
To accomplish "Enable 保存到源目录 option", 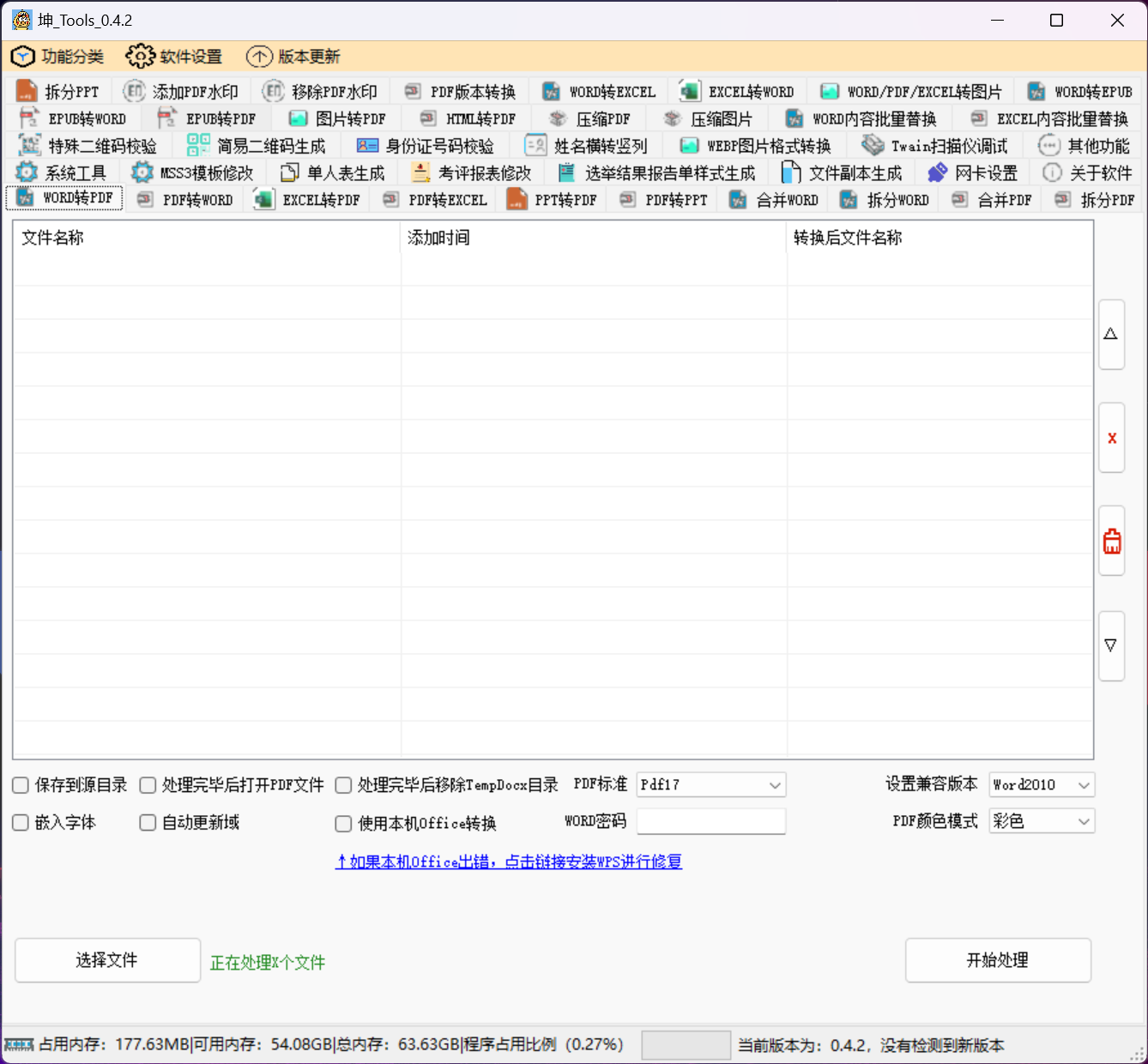I will 20,785.
